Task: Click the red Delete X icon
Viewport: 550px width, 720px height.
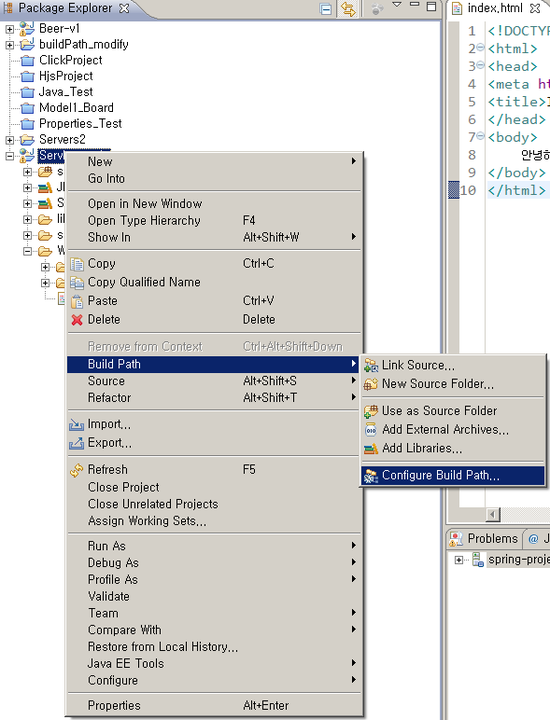Action: point(77,320)
